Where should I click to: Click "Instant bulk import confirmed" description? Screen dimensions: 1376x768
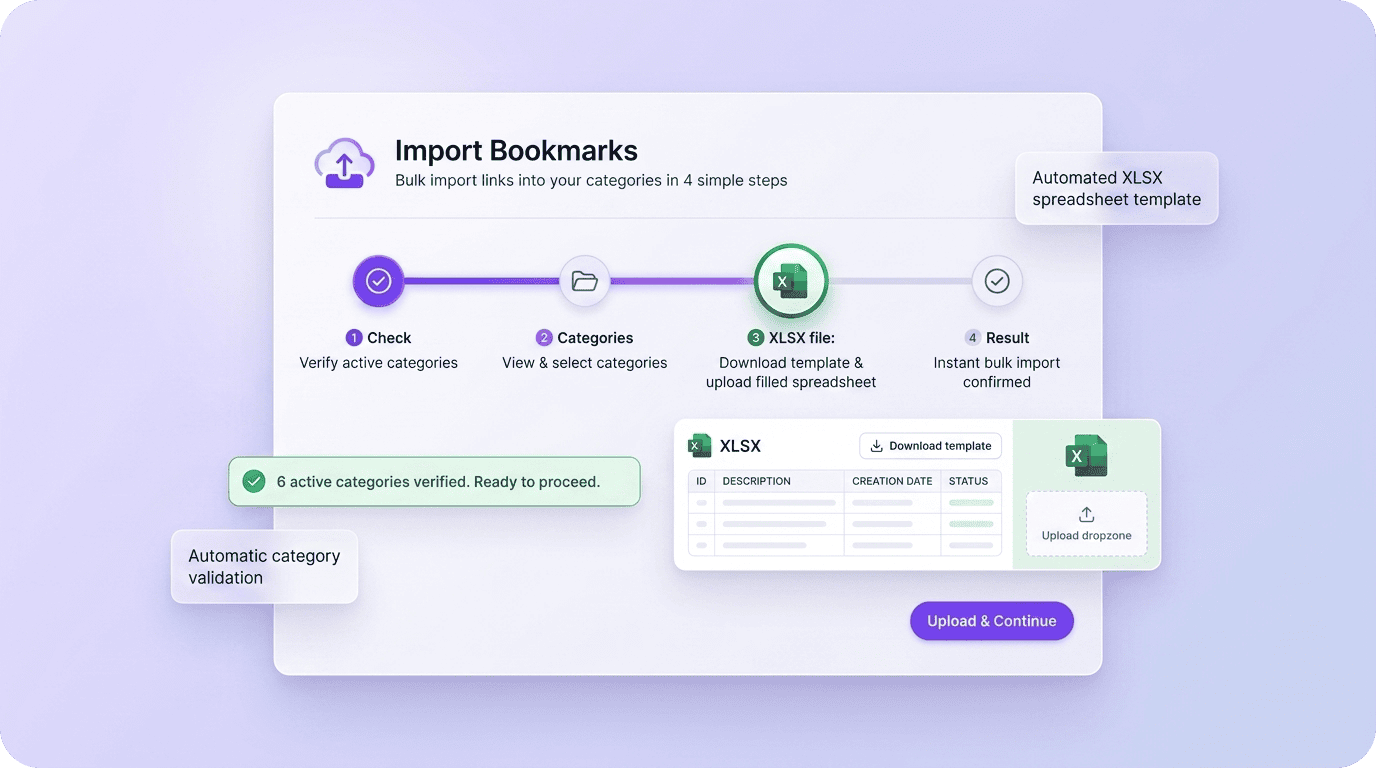(997, 373)
